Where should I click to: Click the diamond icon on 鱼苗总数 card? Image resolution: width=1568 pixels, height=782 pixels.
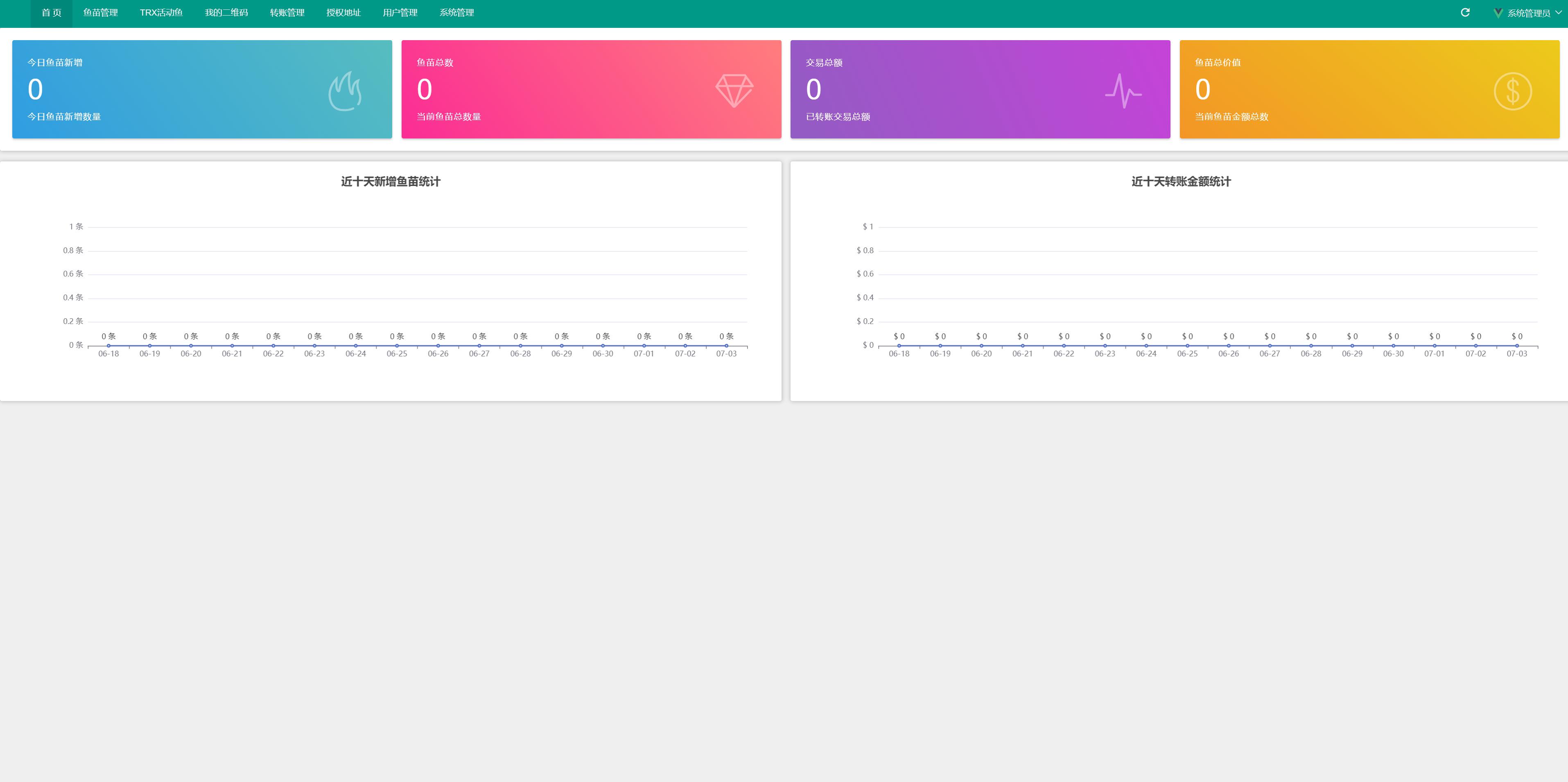[x=734, y=91]
